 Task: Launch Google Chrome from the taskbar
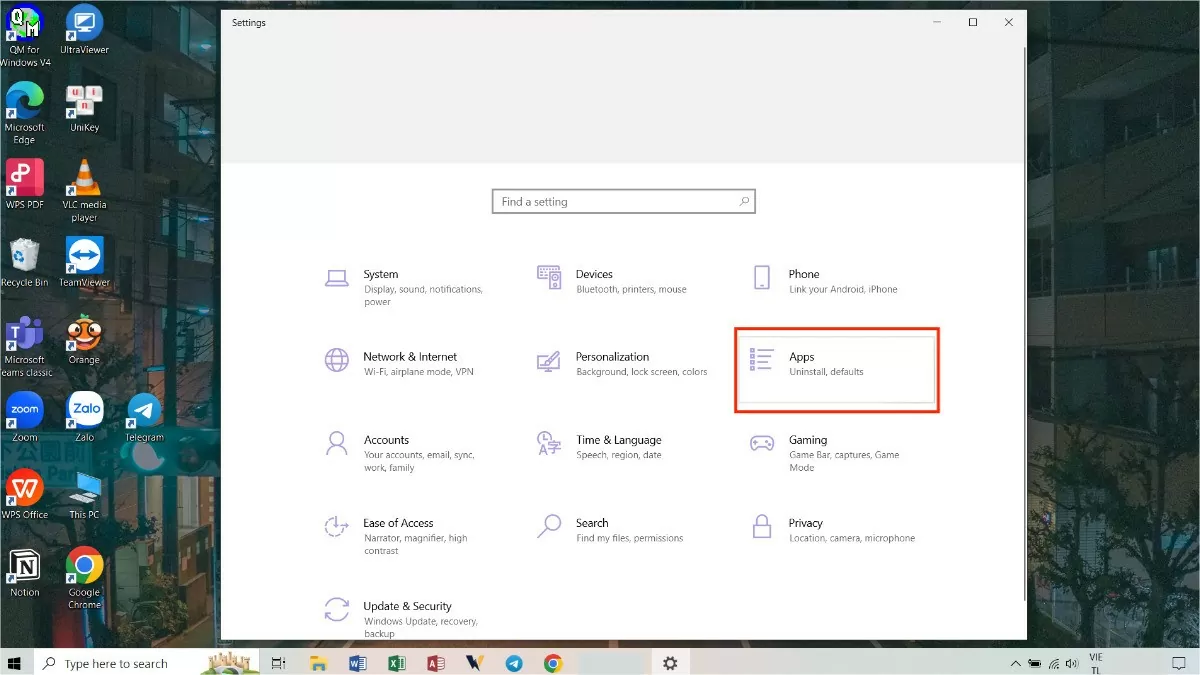(552, 662)
